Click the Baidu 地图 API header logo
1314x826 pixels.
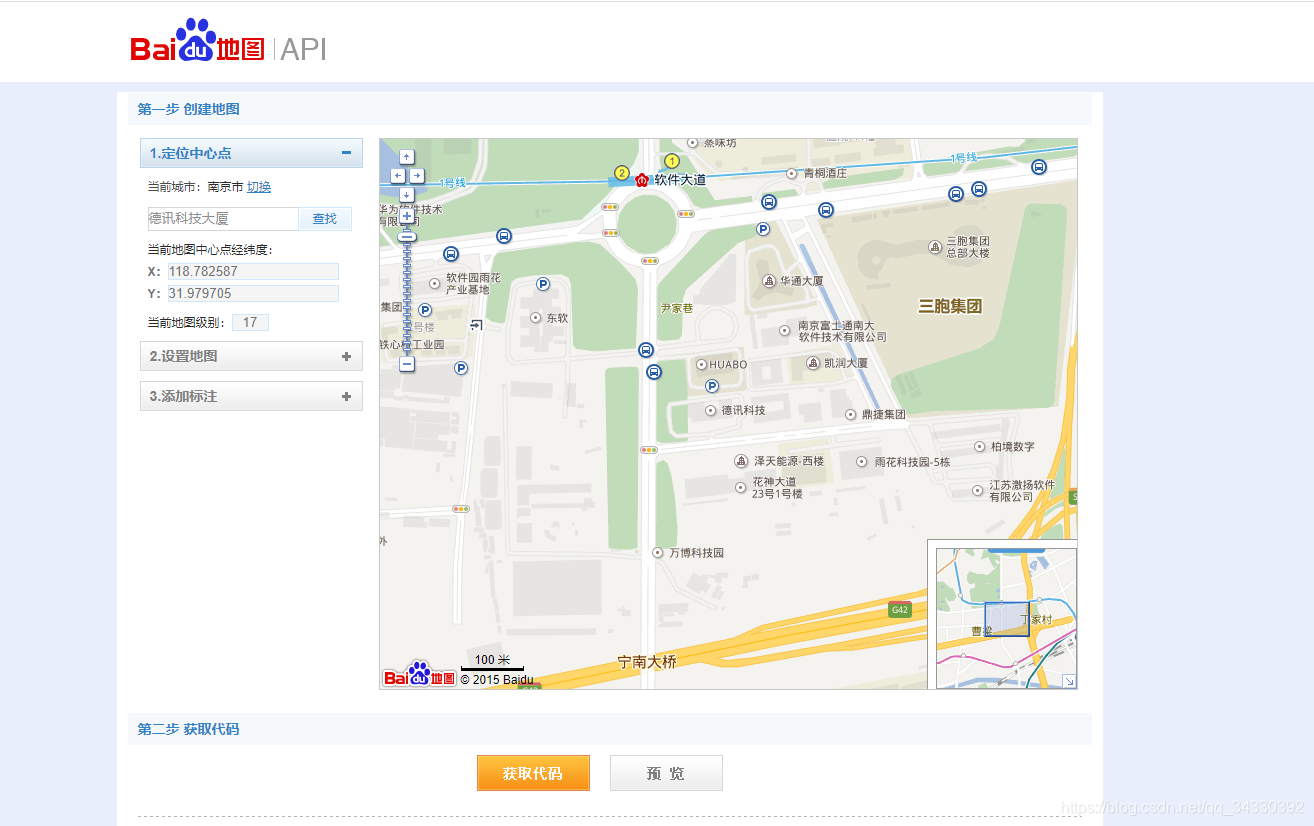[228, 43]
